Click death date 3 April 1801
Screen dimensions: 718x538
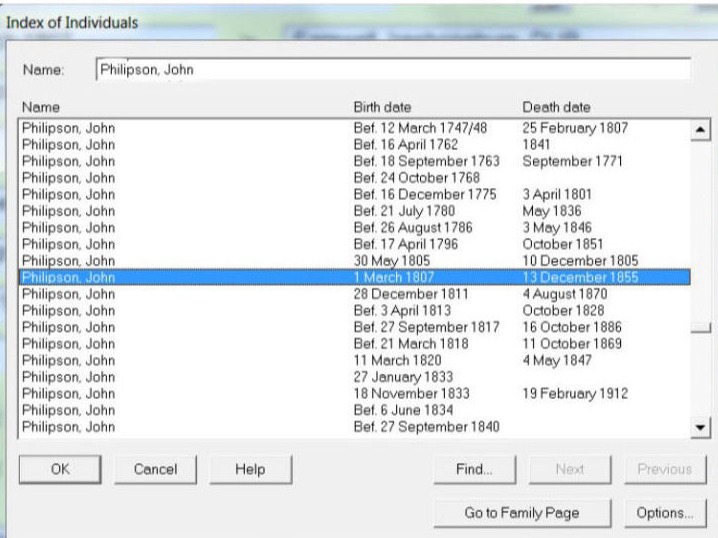pyautogui.click(x=557, y=195)
